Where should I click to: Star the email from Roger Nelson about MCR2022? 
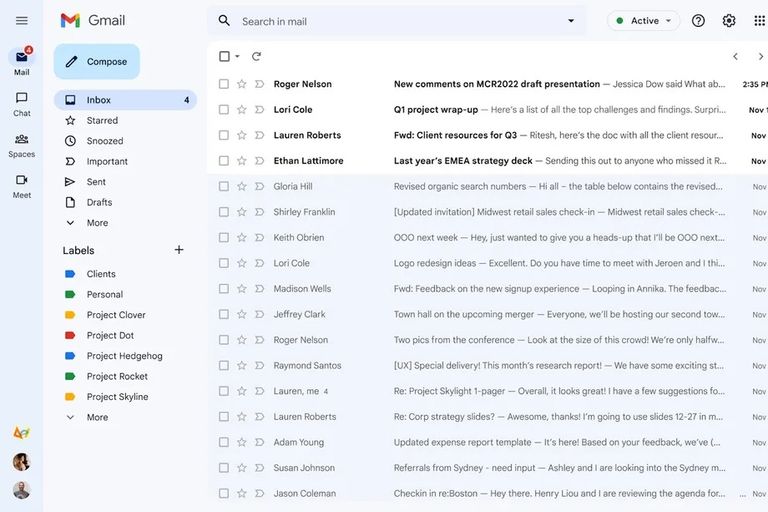coord(241,84)
